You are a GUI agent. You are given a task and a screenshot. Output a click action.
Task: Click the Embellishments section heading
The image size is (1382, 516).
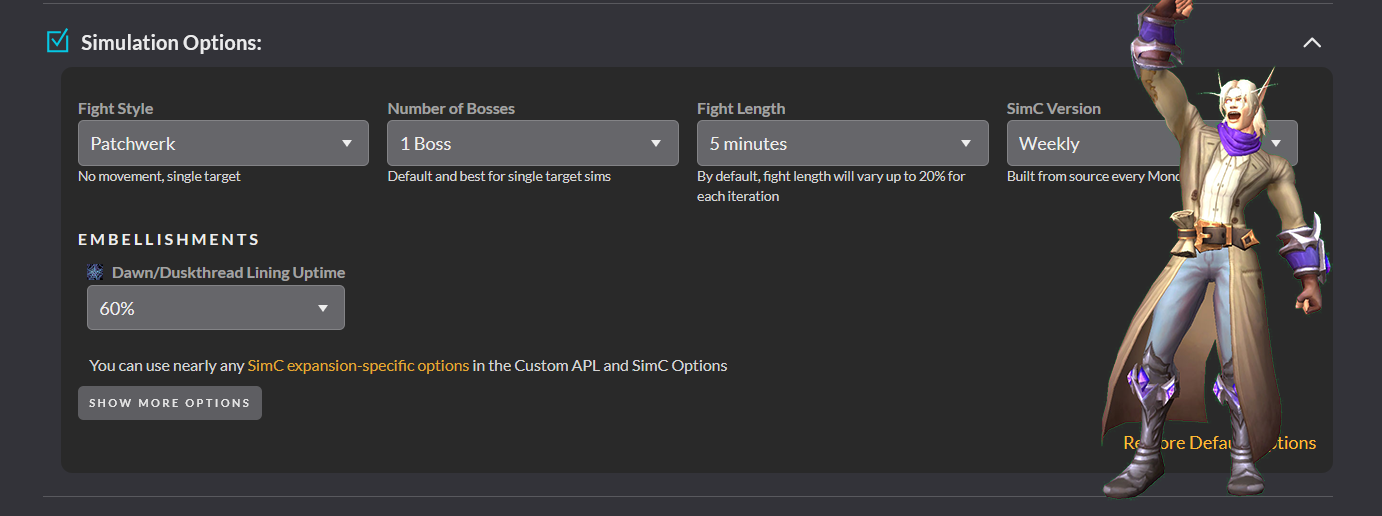pos(169,239)
